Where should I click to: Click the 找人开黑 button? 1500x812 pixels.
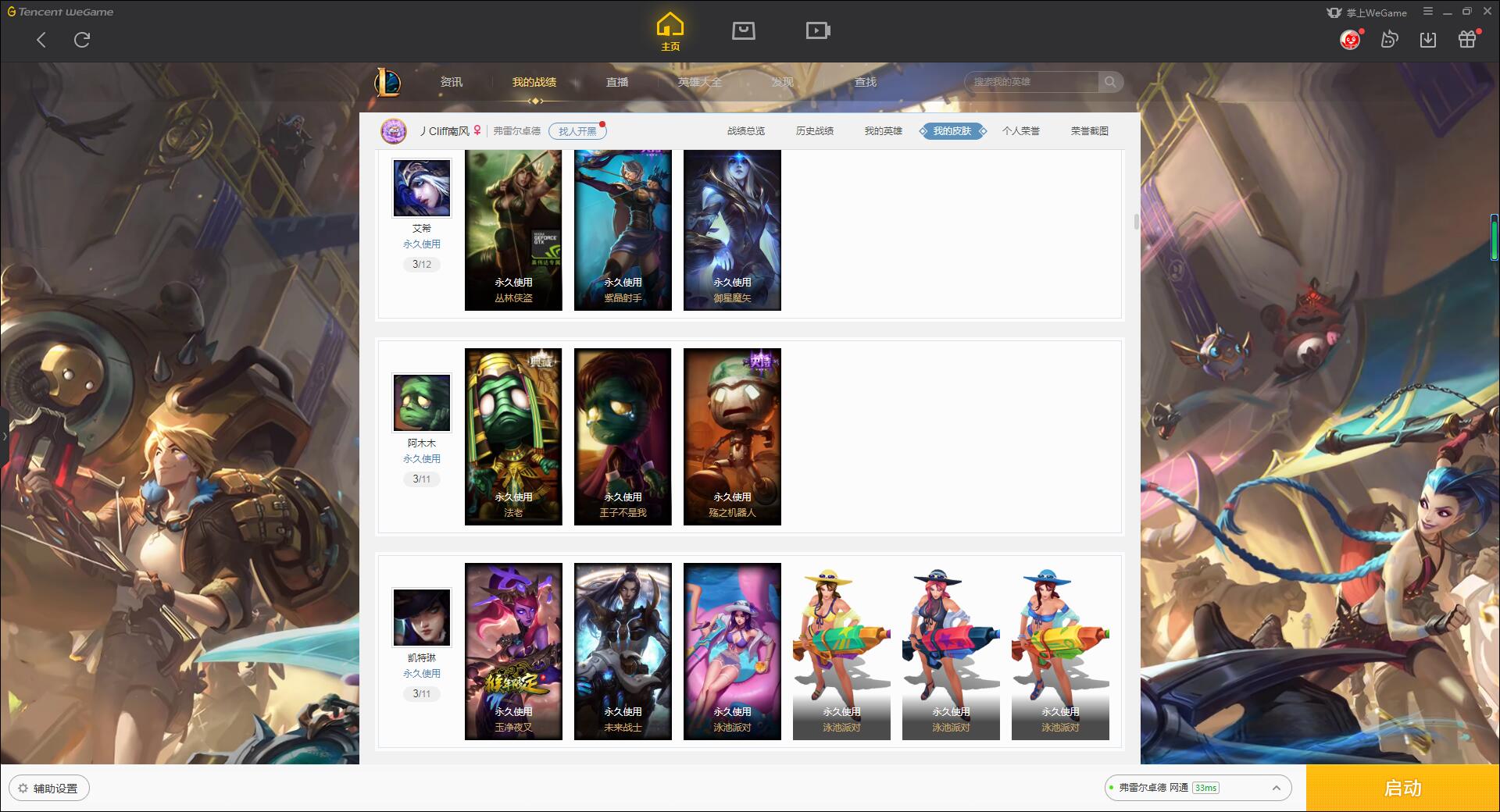click(x=577, y=131)
